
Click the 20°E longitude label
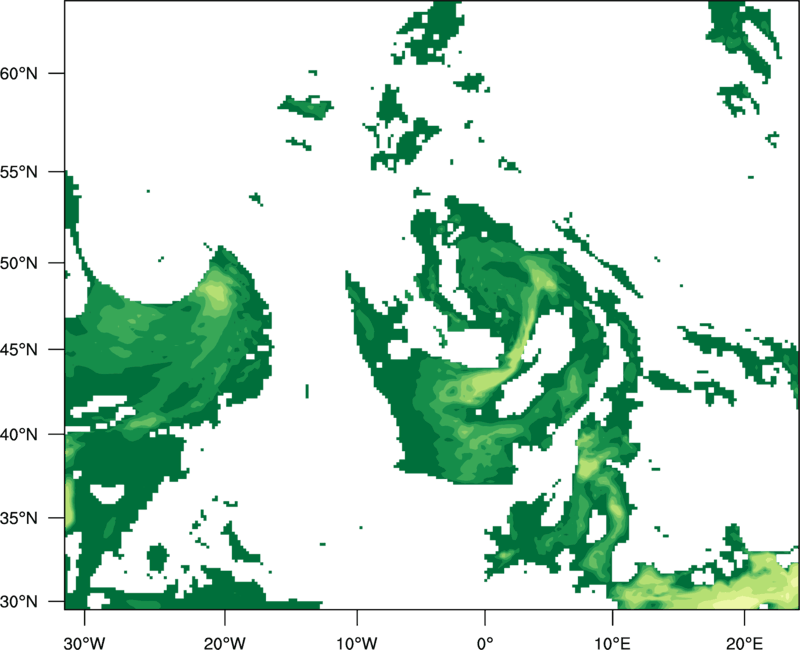click(744, 643)
